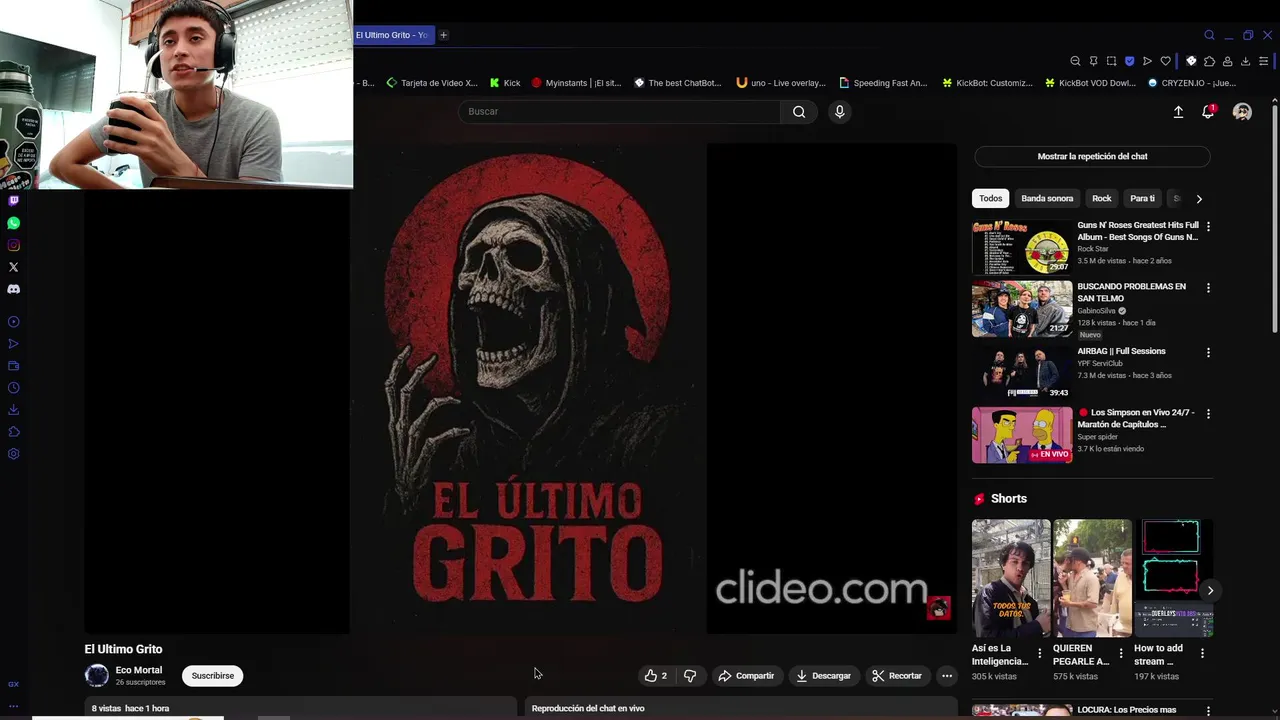Click the pin icon in address bar

pyautogui.click(x=1093, y=61)
